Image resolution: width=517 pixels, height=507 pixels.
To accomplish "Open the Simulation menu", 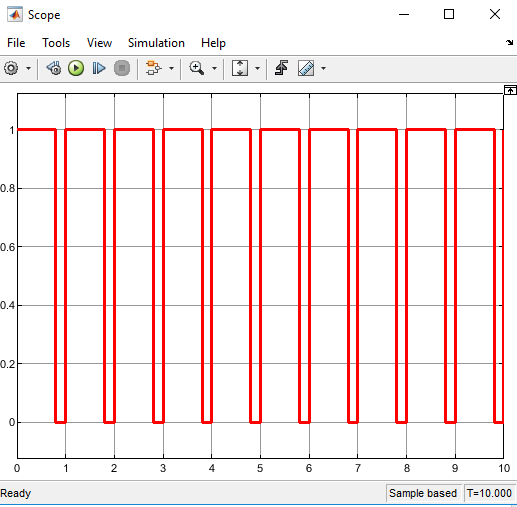I will tap(156, 43).
